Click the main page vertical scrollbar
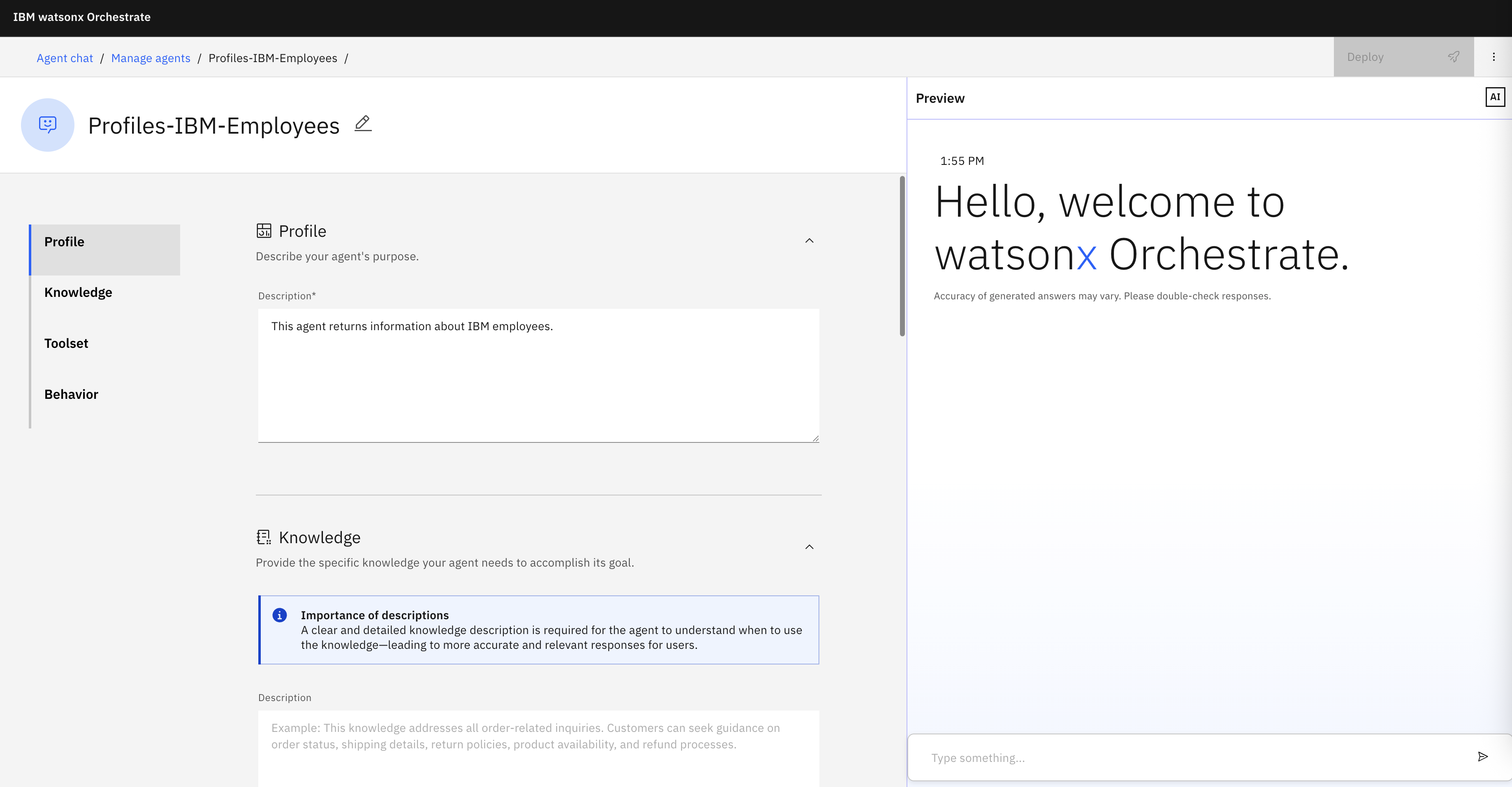This screenshot has width=1512, height=787. click(x=902, y=256)
